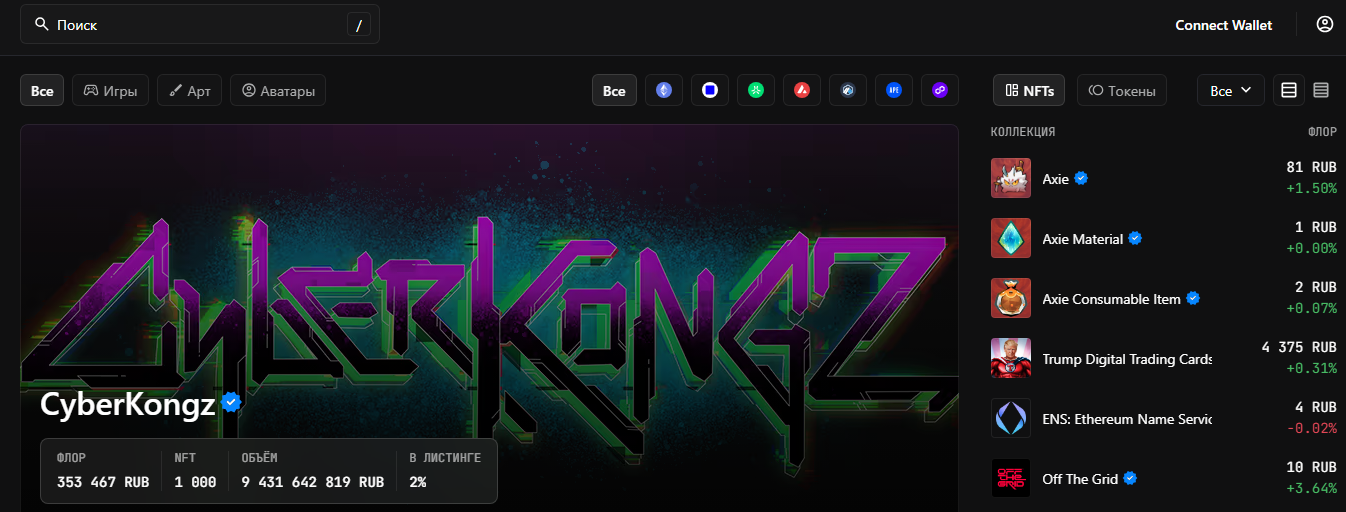Click the slash shortcut key hint in search

359,24
